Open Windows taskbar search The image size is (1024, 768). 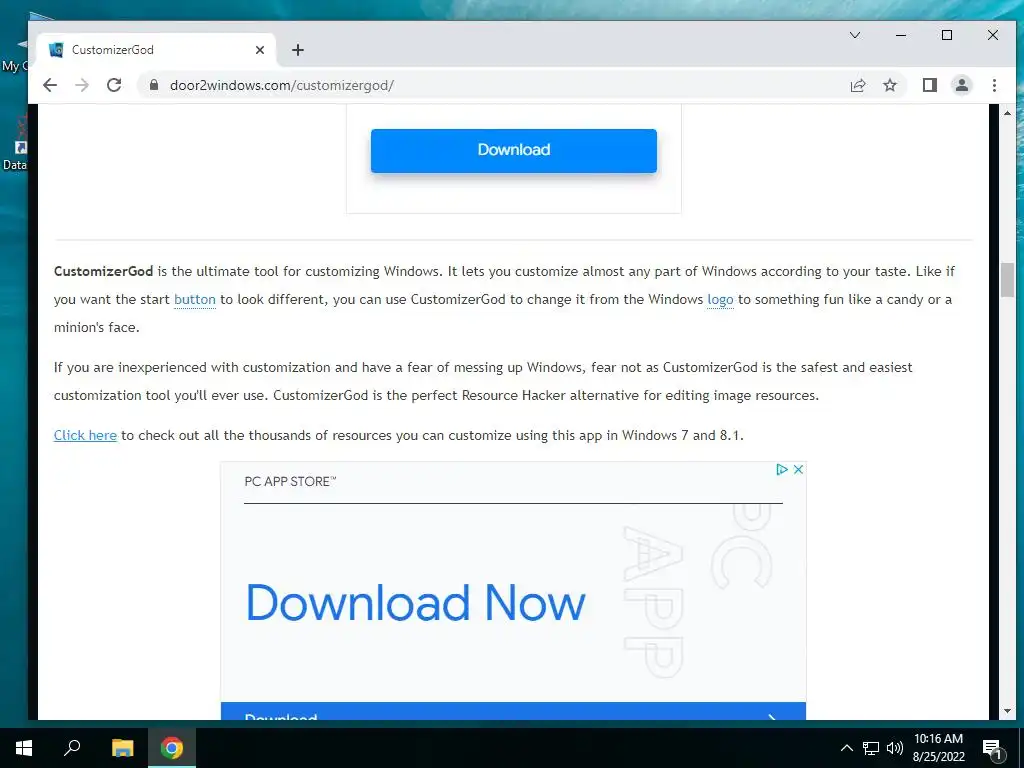point(72,748)
